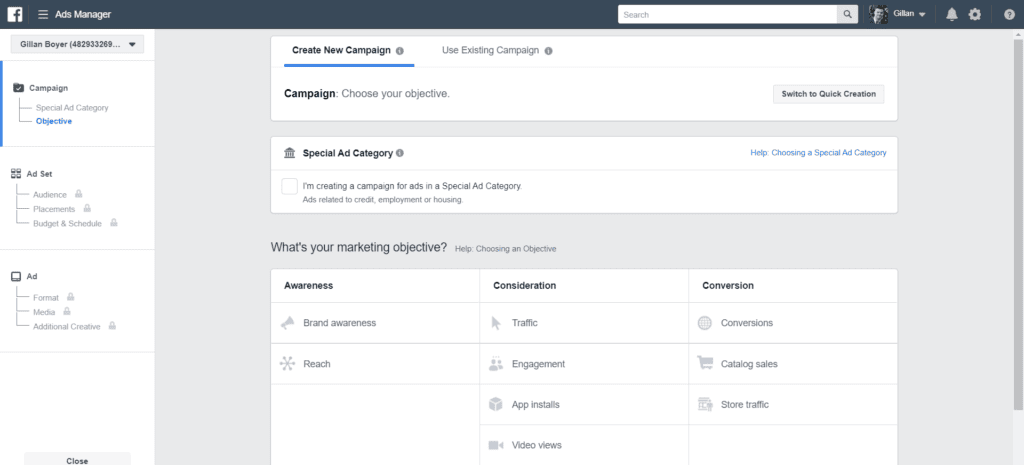The image size is (1024, 465).
Task: Click the Close button at sidebar bottom
Action: click(77, 460)
